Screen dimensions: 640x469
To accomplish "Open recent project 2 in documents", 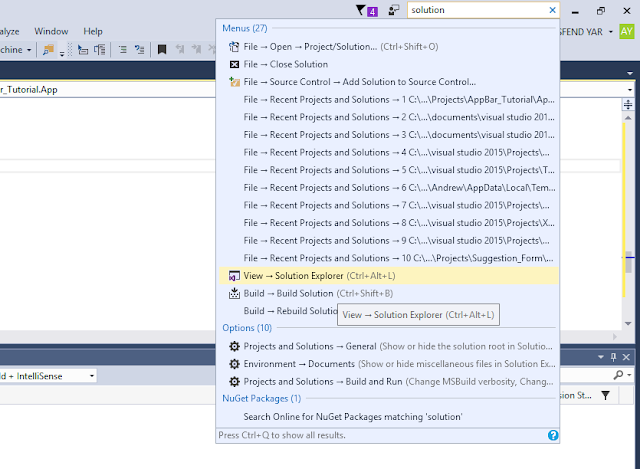I will (x=389, y=117).
